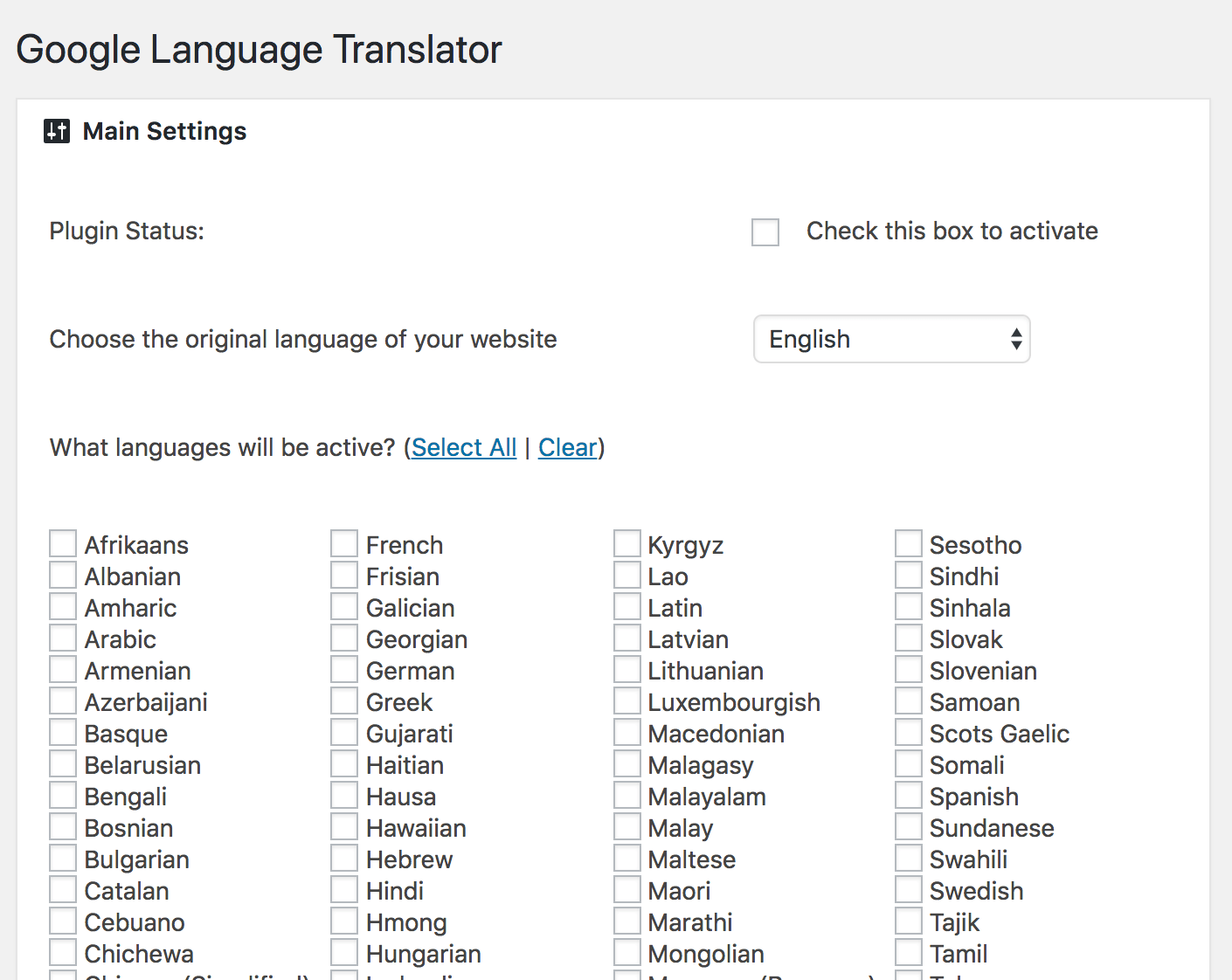Check the Greek checkbox

point(344,700)
